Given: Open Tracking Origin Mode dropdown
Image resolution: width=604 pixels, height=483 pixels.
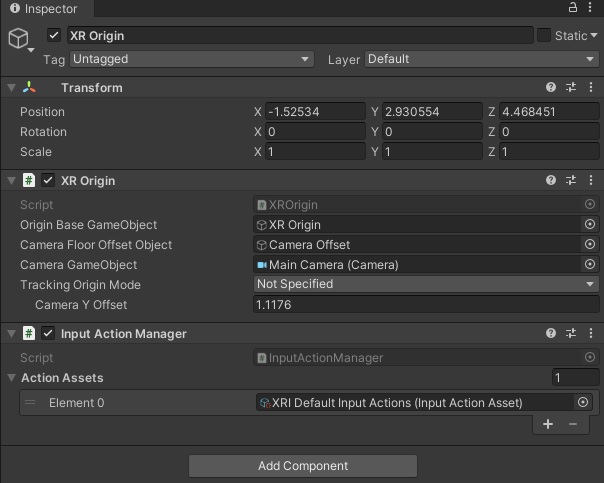Looking at the screenshot, I should tap(426, 284).
